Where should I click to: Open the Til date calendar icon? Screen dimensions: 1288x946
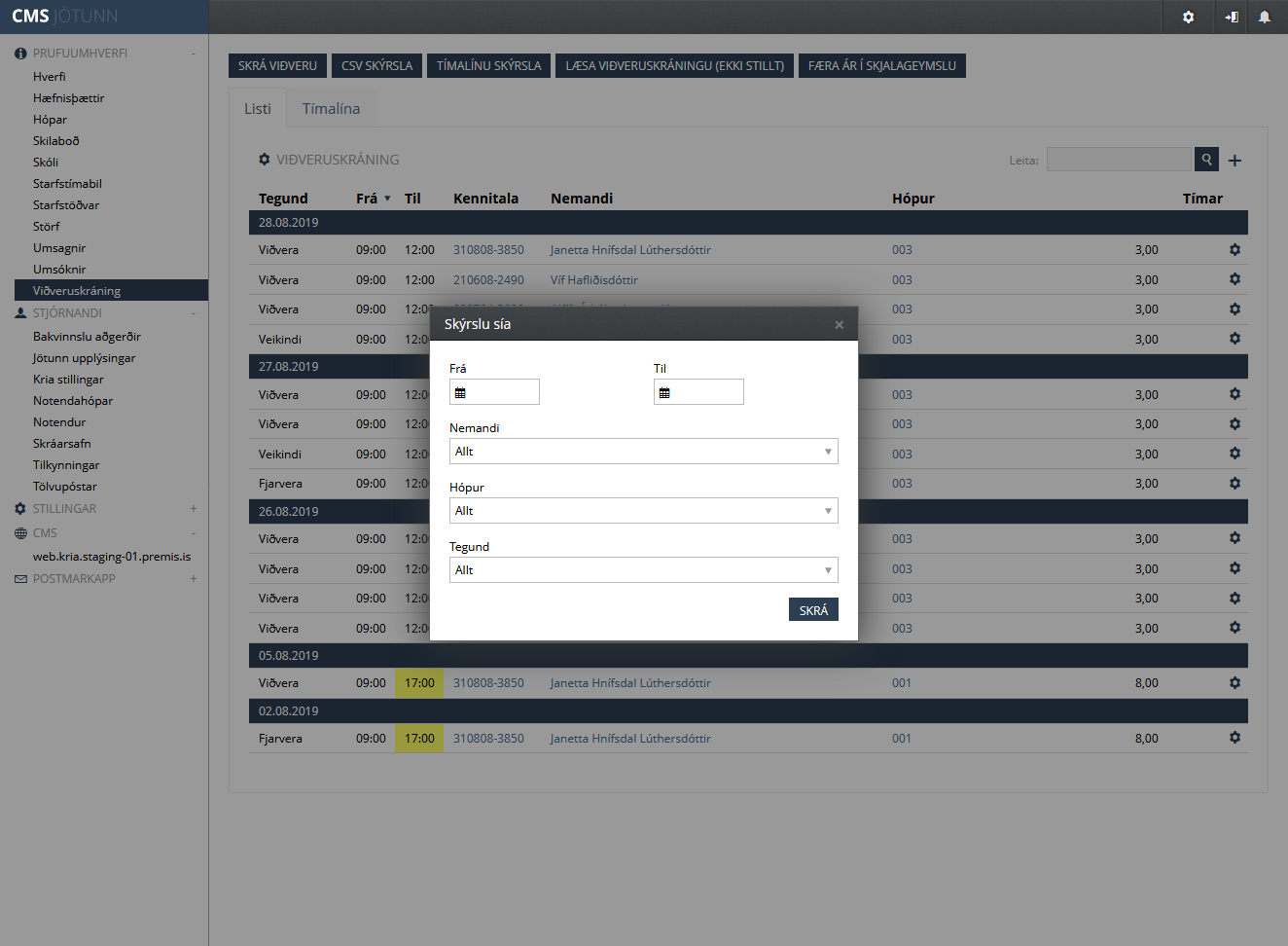pos(665,393)
